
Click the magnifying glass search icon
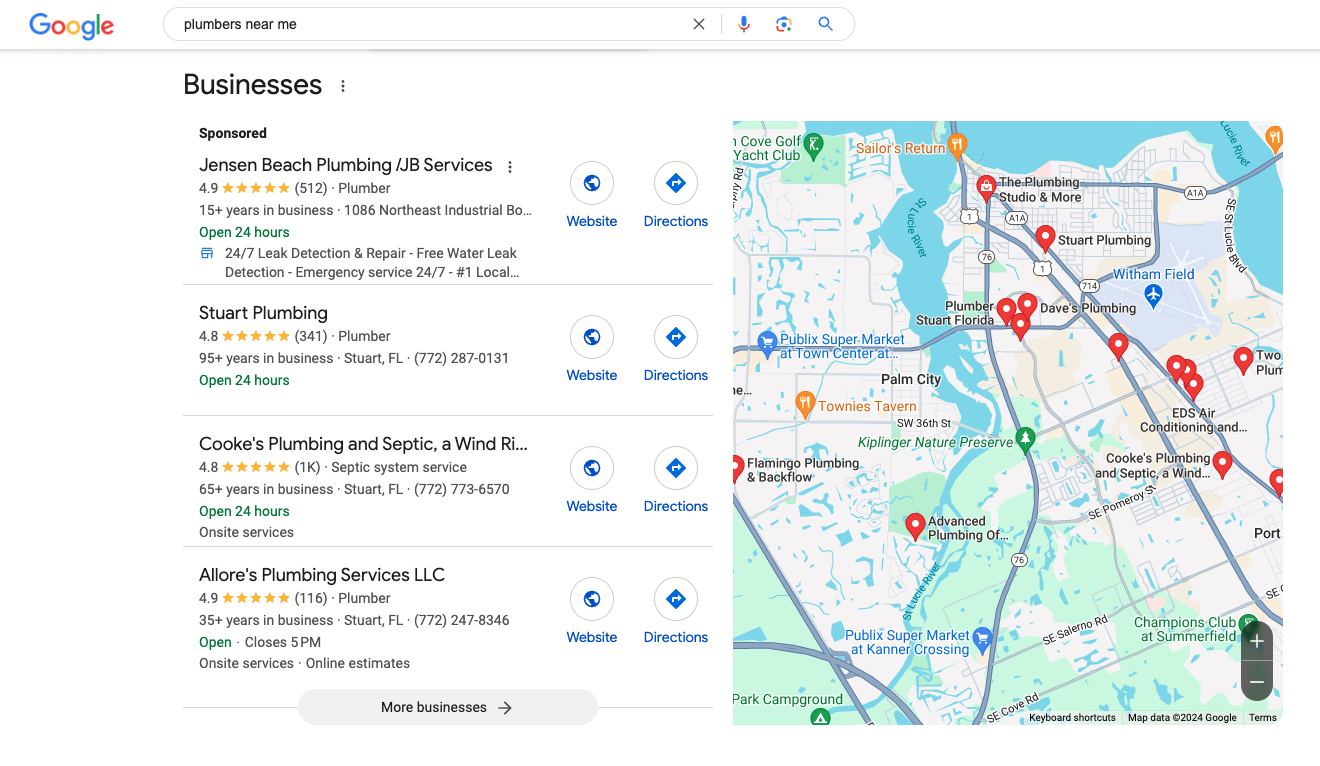(825, 24)
